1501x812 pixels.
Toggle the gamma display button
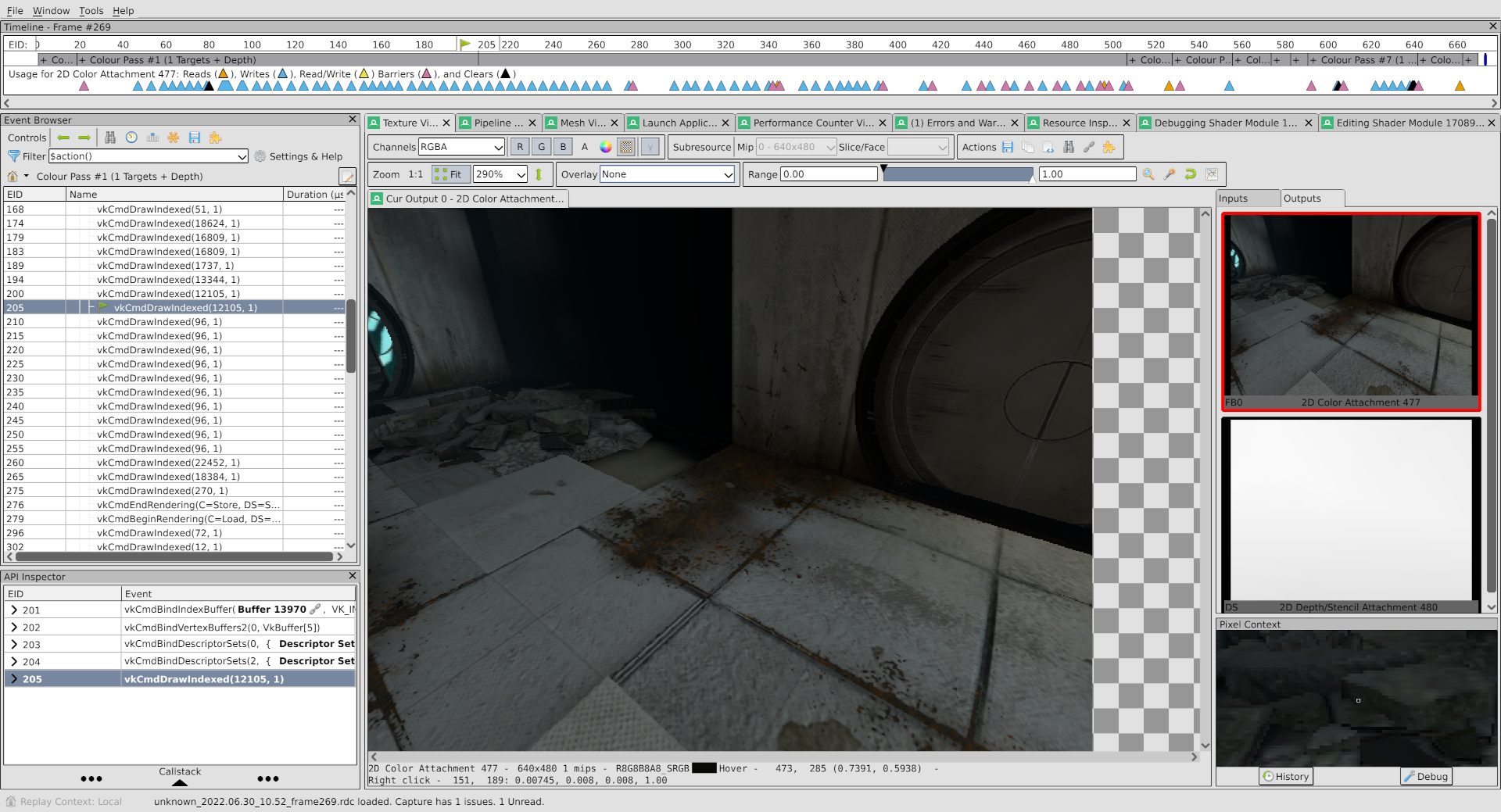[x=650, y=147]
